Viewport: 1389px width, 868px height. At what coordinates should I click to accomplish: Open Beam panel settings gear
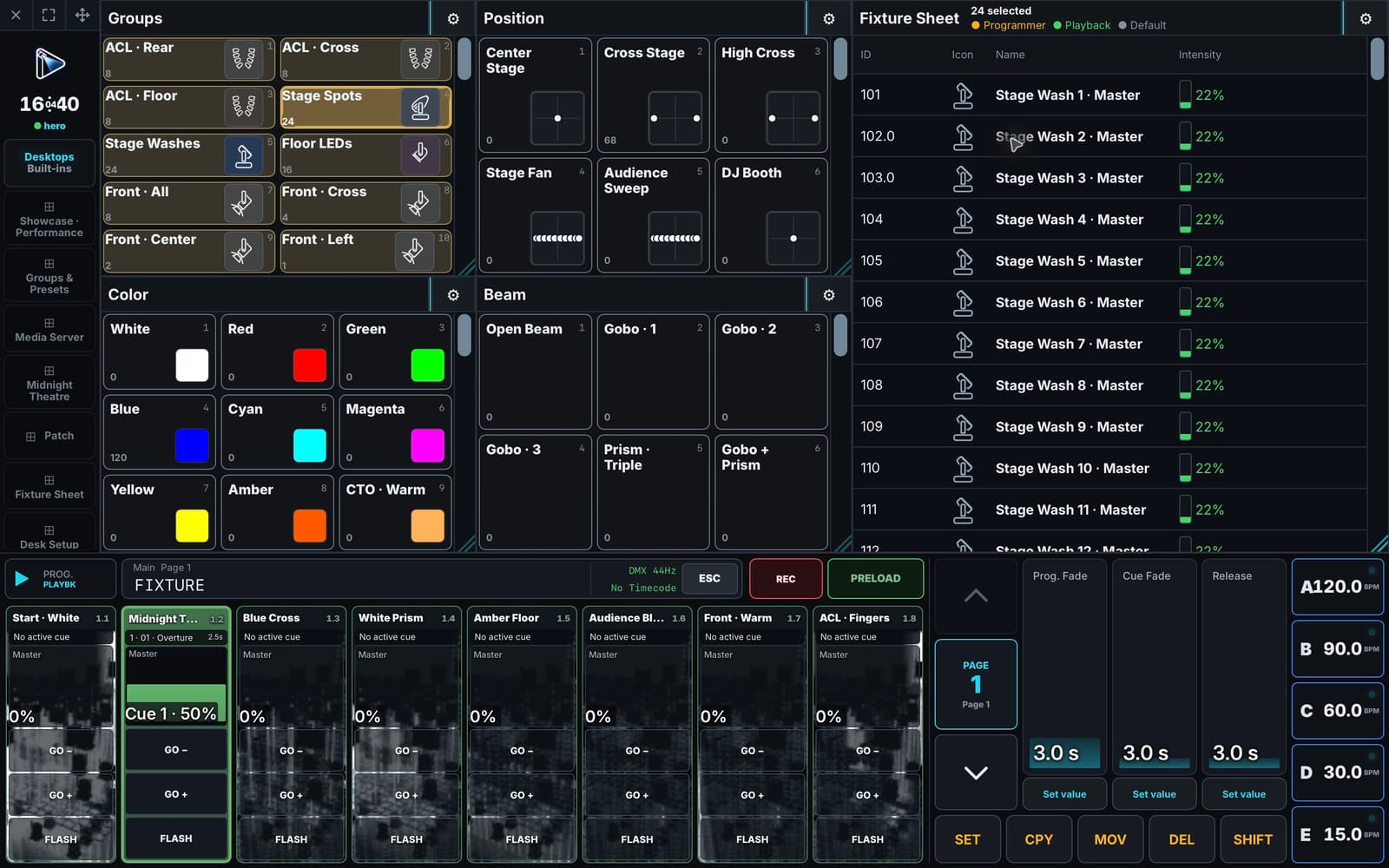[x=829, y=295]
